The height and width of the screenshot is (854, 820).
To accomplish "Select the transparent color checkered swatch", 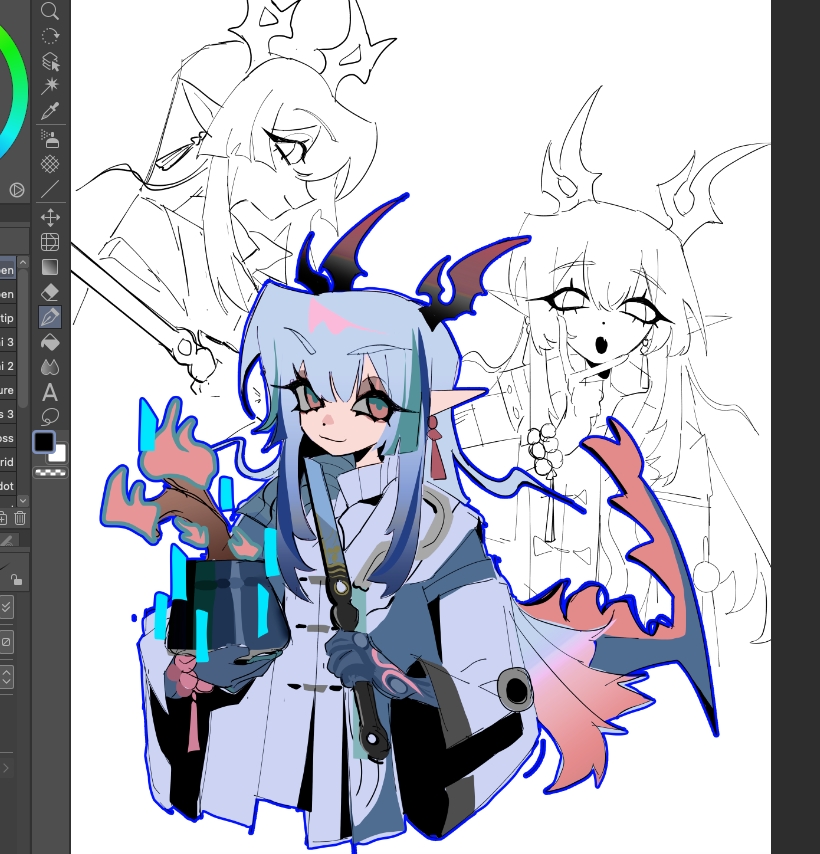I will click(50, 471).
